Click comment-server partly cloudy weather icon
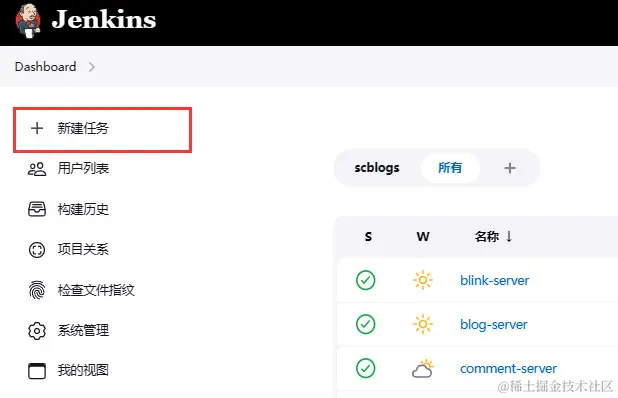The image size is (618, 398). coord(423,368)
